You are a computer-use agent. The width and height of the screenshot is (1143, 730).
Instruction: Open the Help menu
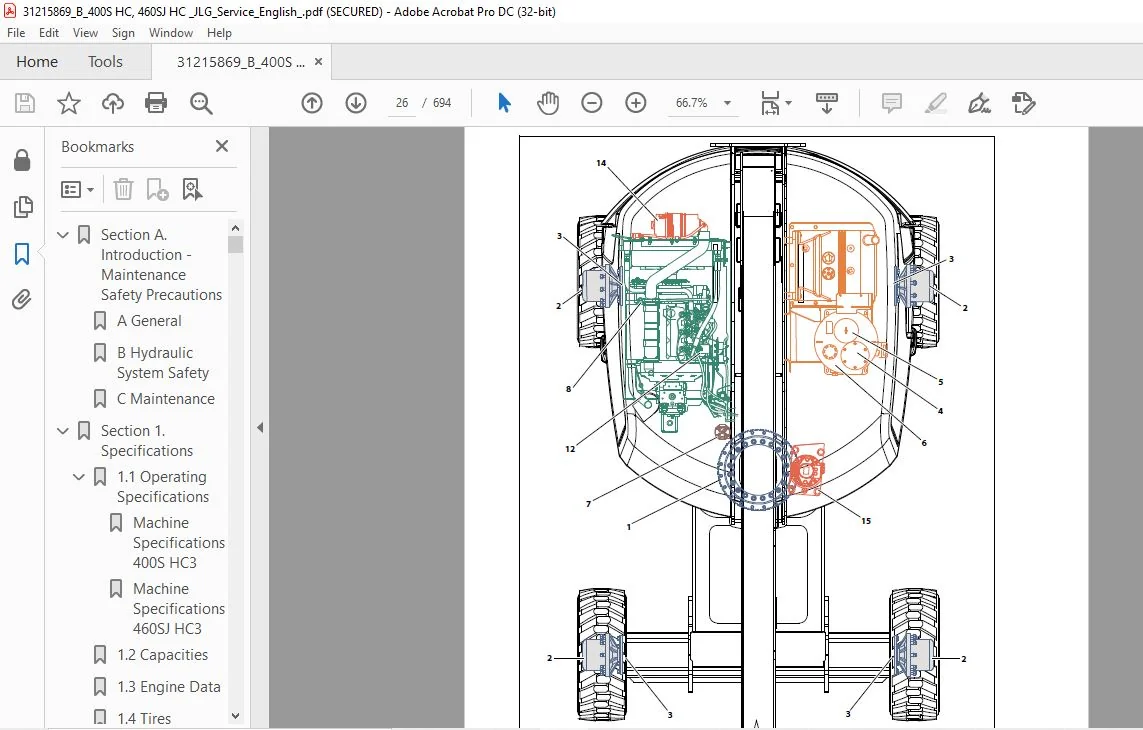click(219, 33)
